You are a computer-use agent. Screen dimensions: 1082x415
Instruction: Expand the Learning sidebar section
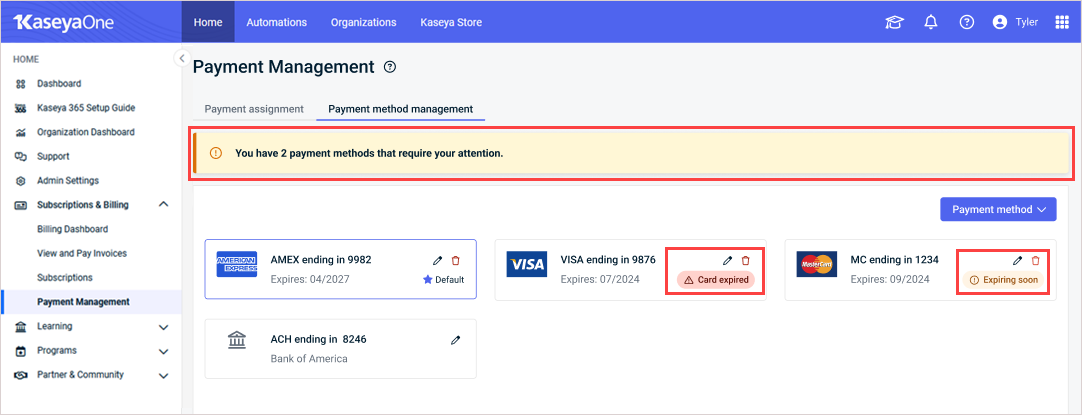164,327
